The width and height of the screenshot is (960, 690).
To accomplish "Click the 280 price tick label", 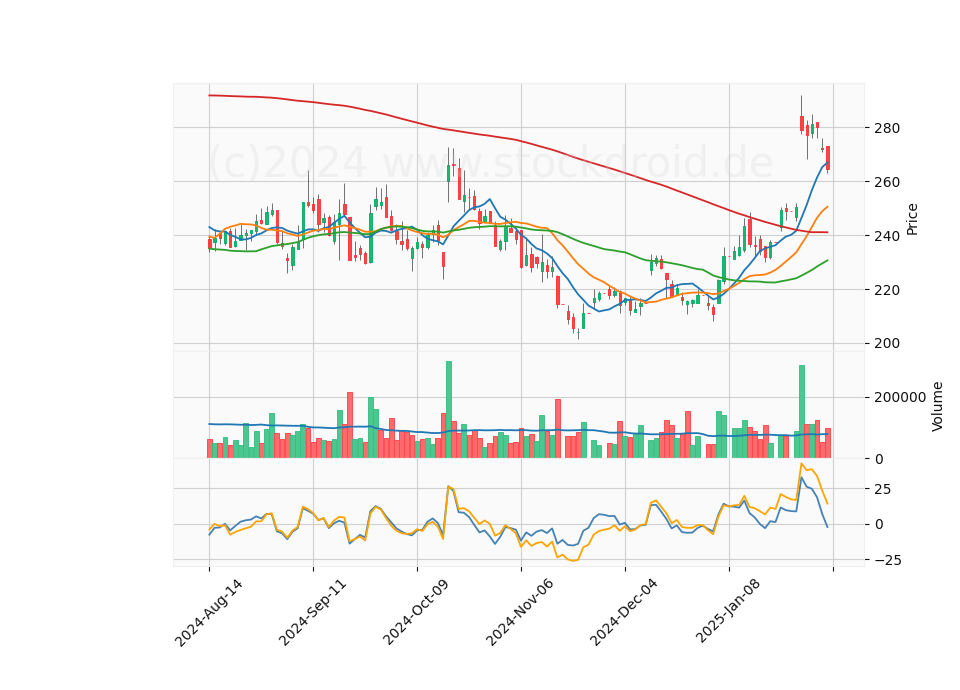I will [888, 129].
